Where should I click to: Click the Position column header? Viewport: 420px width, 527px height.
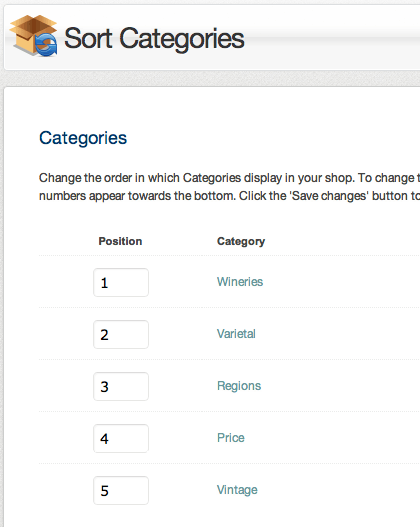coord(120,241)
